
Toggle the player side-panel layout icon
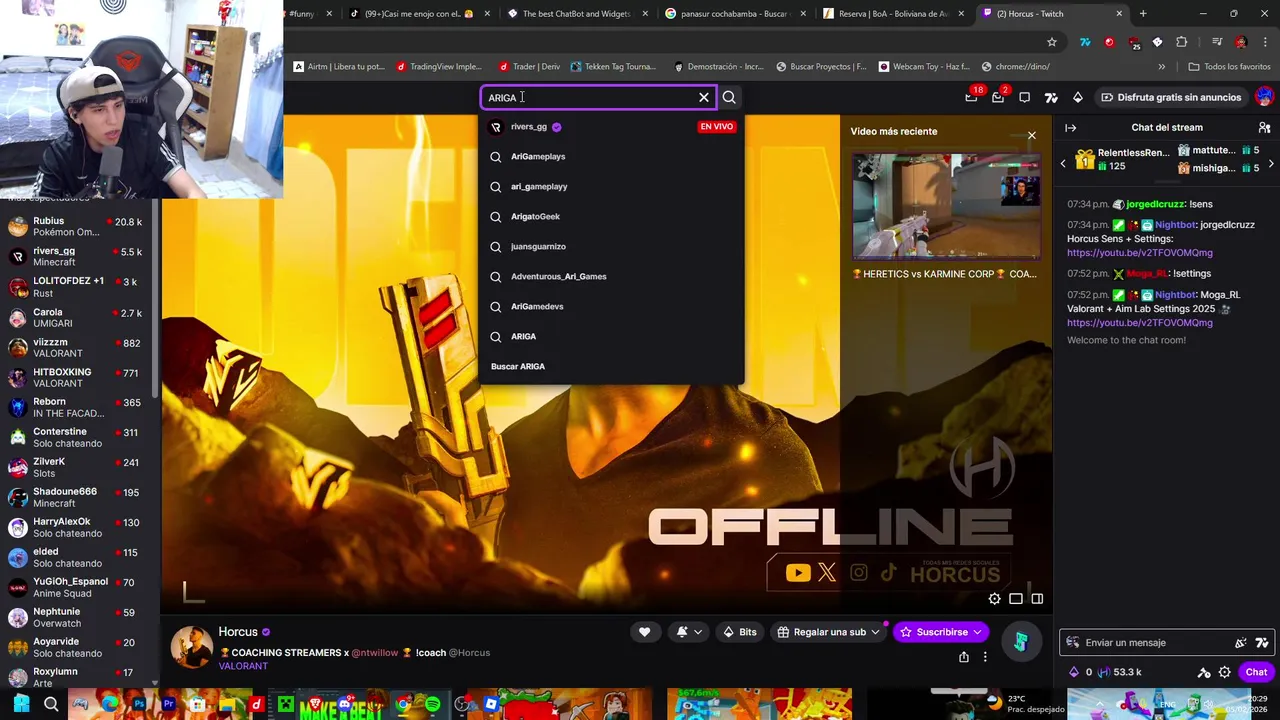(1037, 599)
